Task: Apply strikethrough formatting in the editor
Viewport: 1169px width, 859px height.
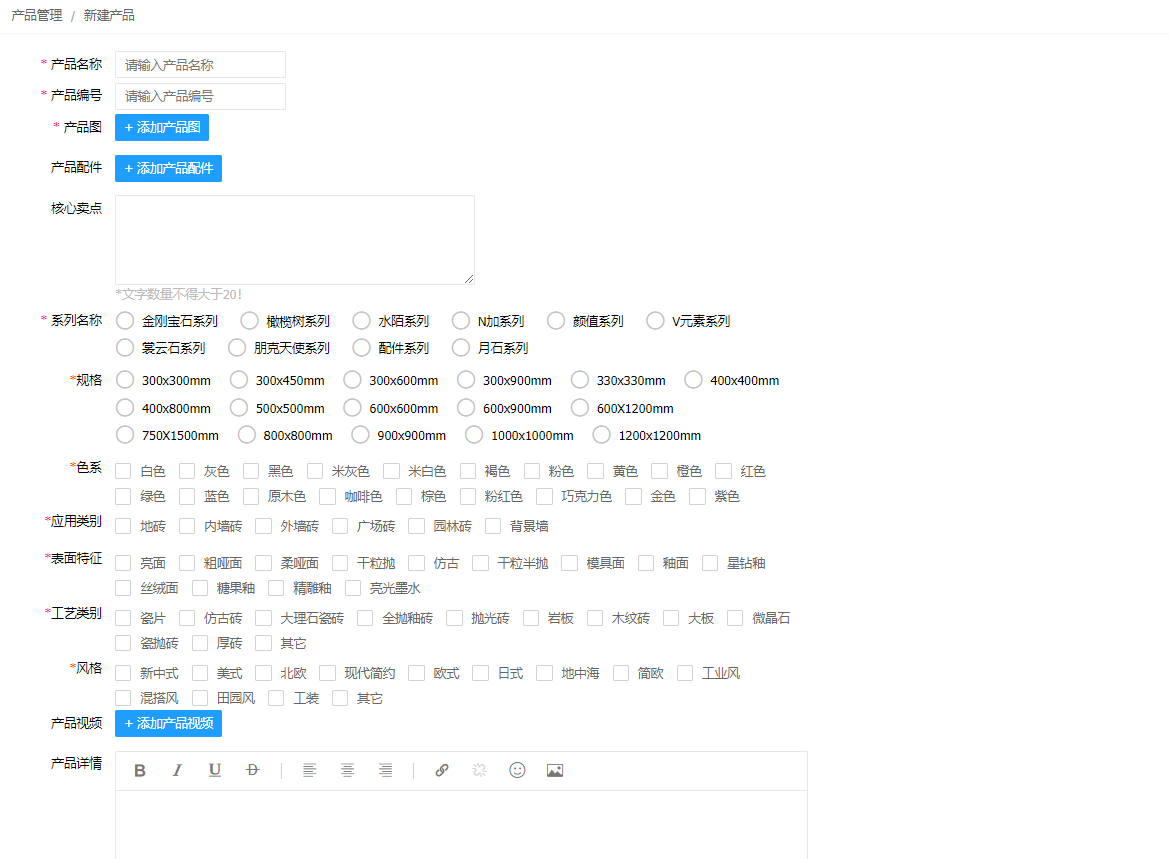Action: (252, 770)
